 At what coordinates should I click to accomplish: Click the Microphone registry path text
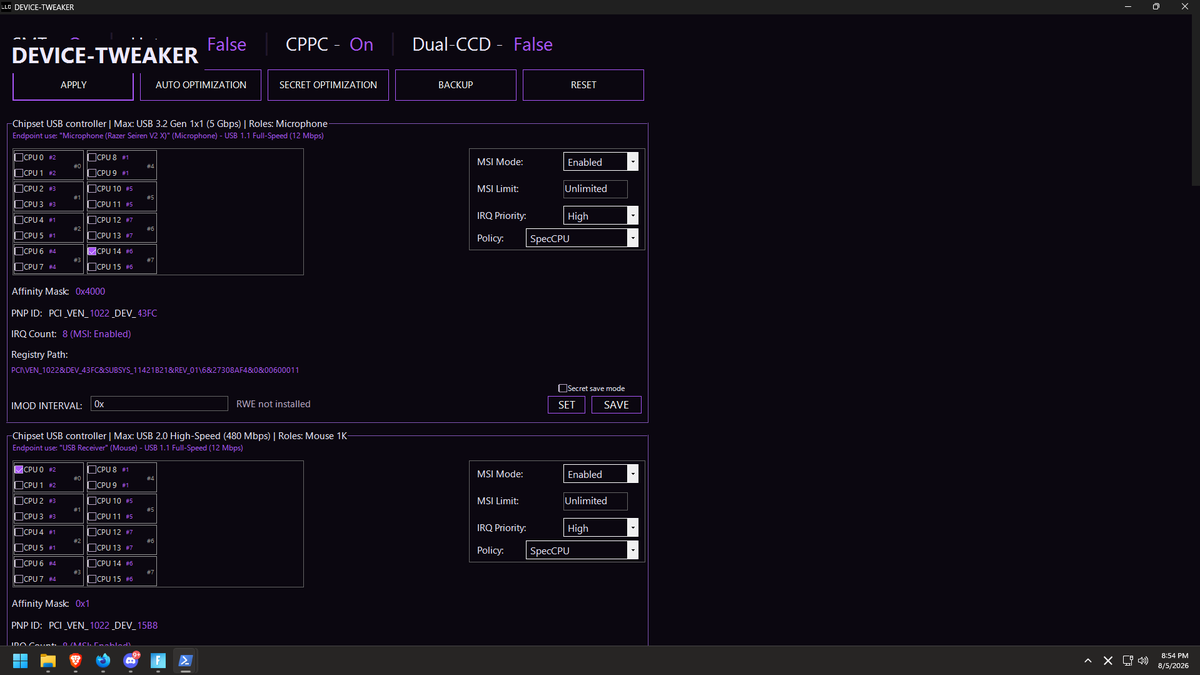(x=155, y=370)
